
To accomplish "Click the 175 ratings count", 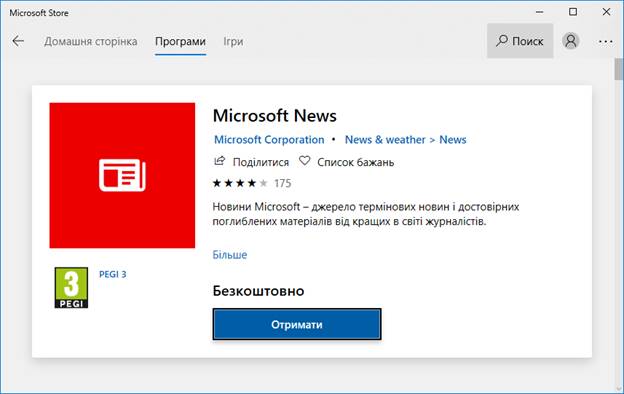I will (x=283, y=183).
